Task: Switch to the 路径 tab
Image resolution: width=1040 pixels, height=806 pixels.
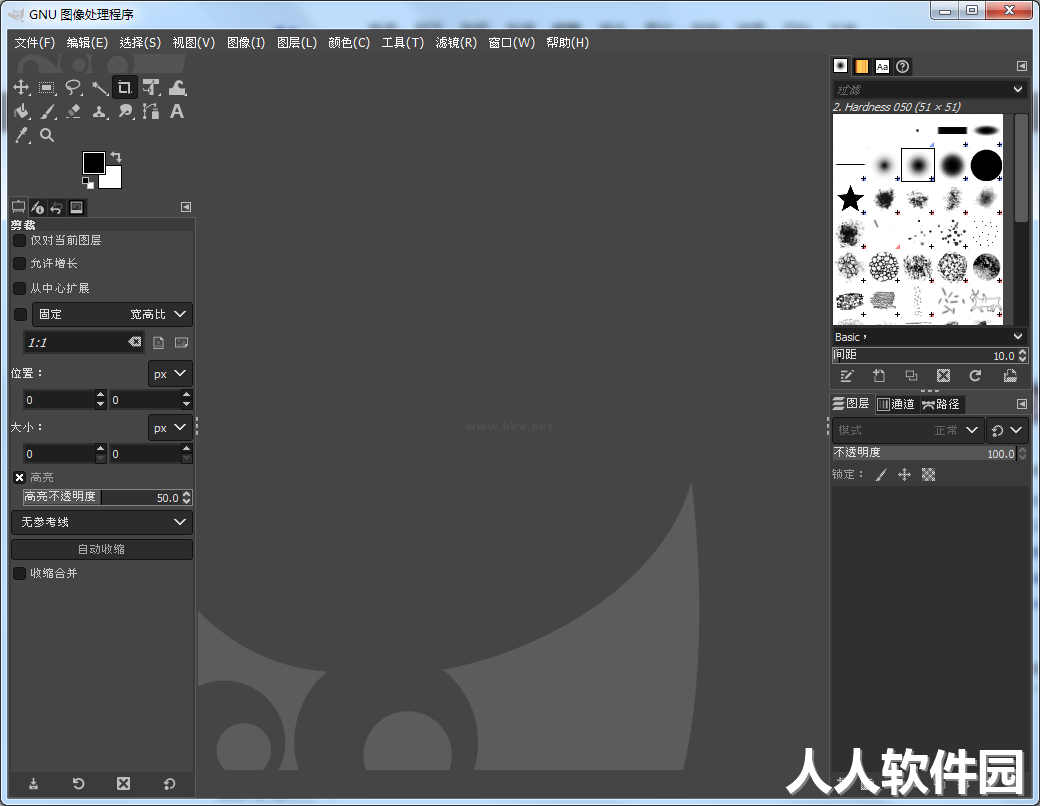Action: pyautogui.click(x=942, y=404)
